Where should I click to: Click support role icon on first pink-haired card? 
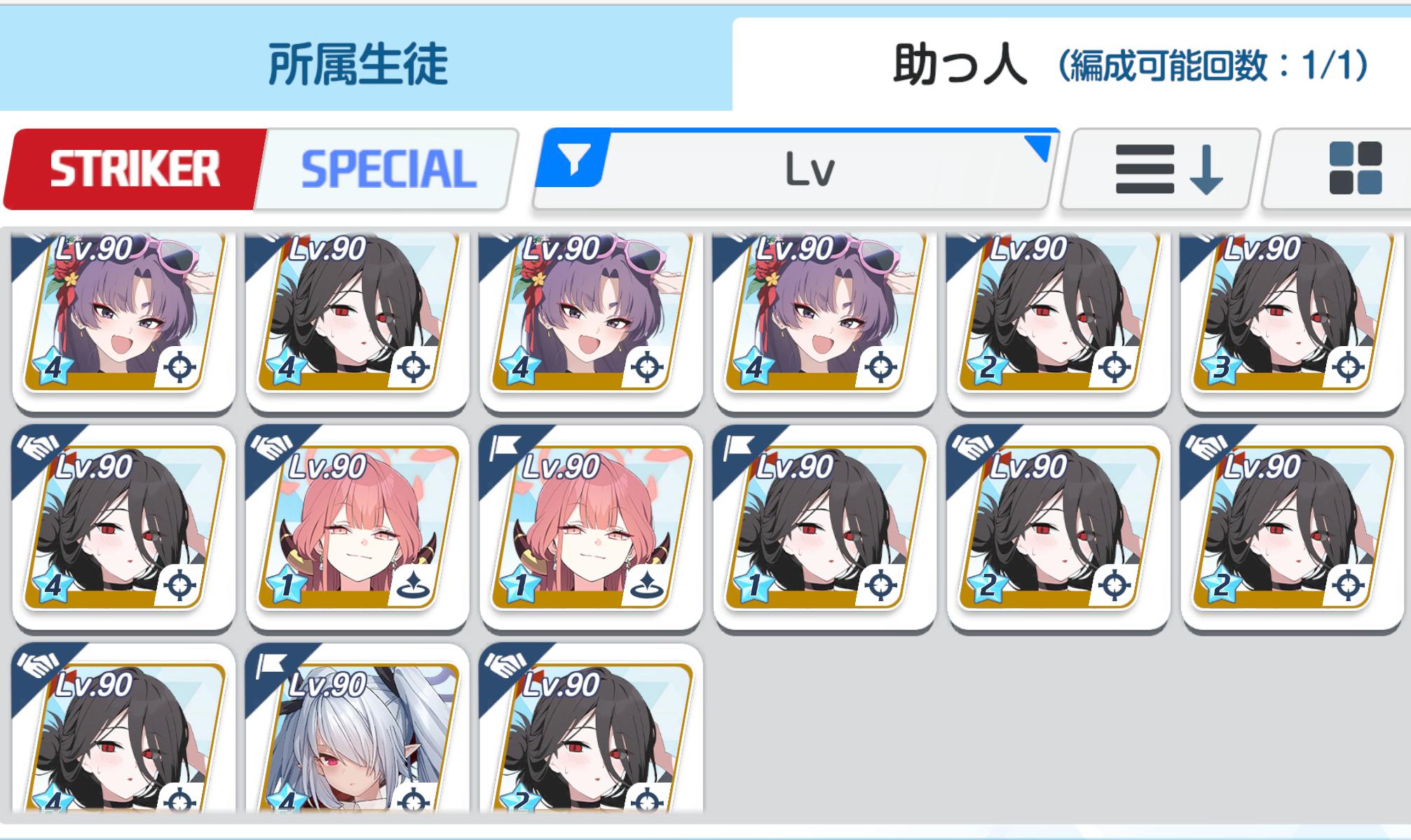[x=414, y=586]
